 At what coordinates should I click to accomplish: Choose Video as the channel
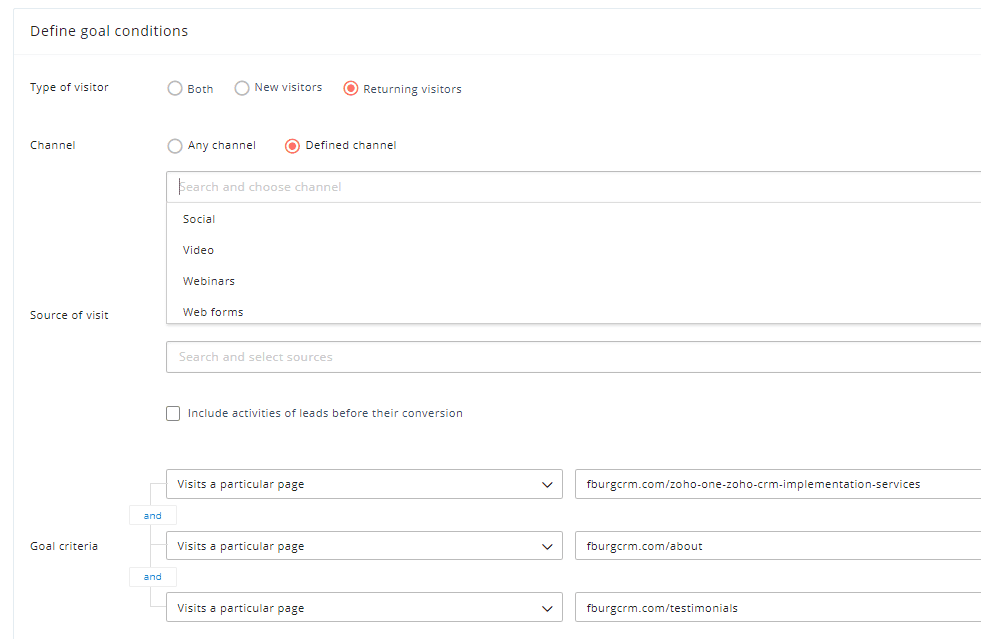[197, 250]
